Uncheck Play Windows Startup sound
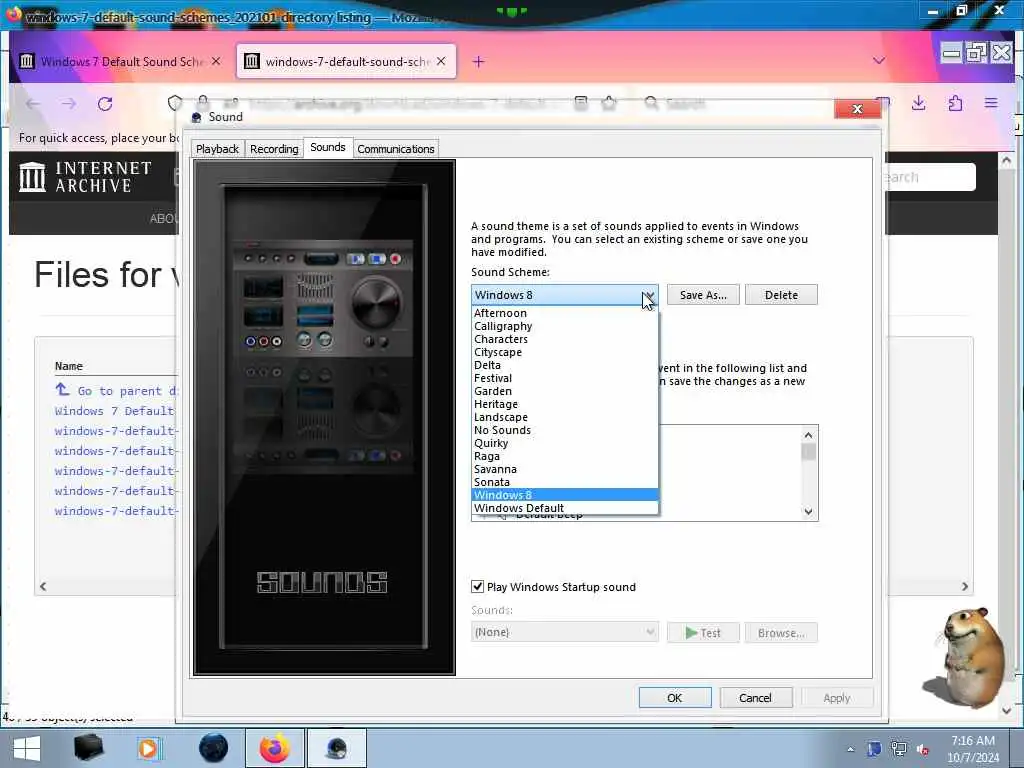Image resolution: width=1024 pixels, height=768 pixels. tap(477, 586)
